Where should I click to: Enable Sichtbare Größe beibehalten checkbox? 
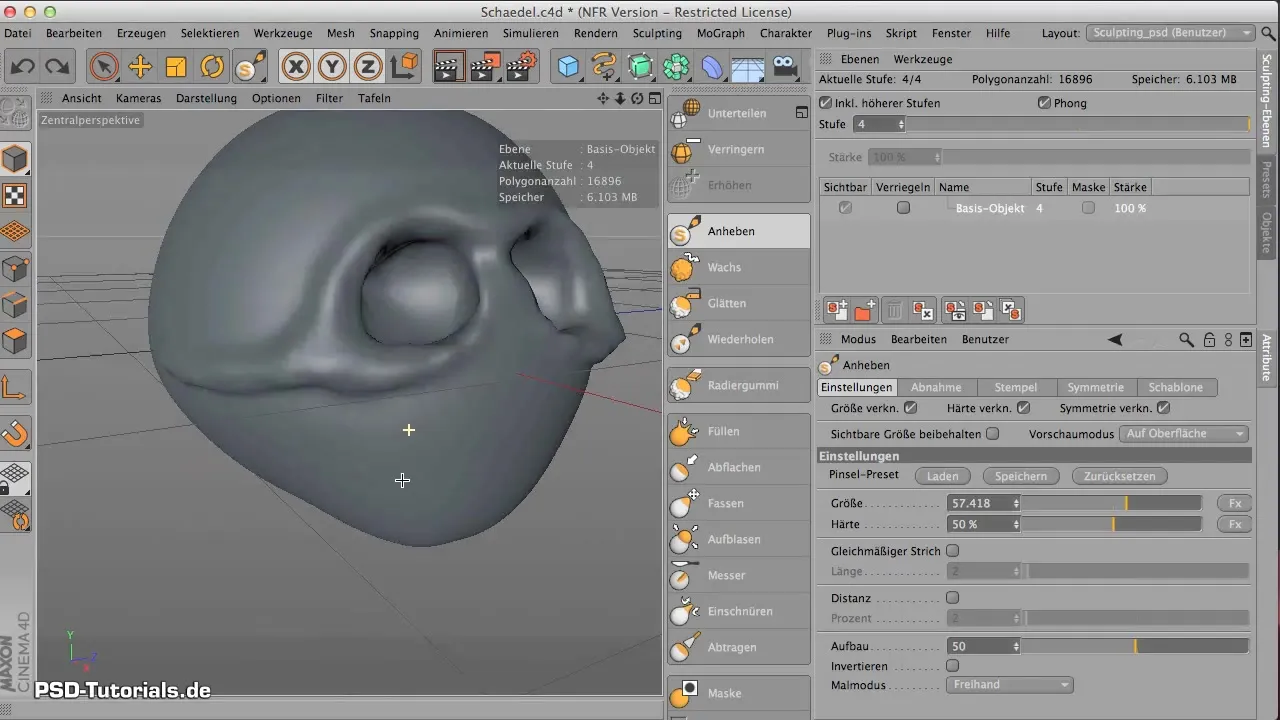click(992, 434)
